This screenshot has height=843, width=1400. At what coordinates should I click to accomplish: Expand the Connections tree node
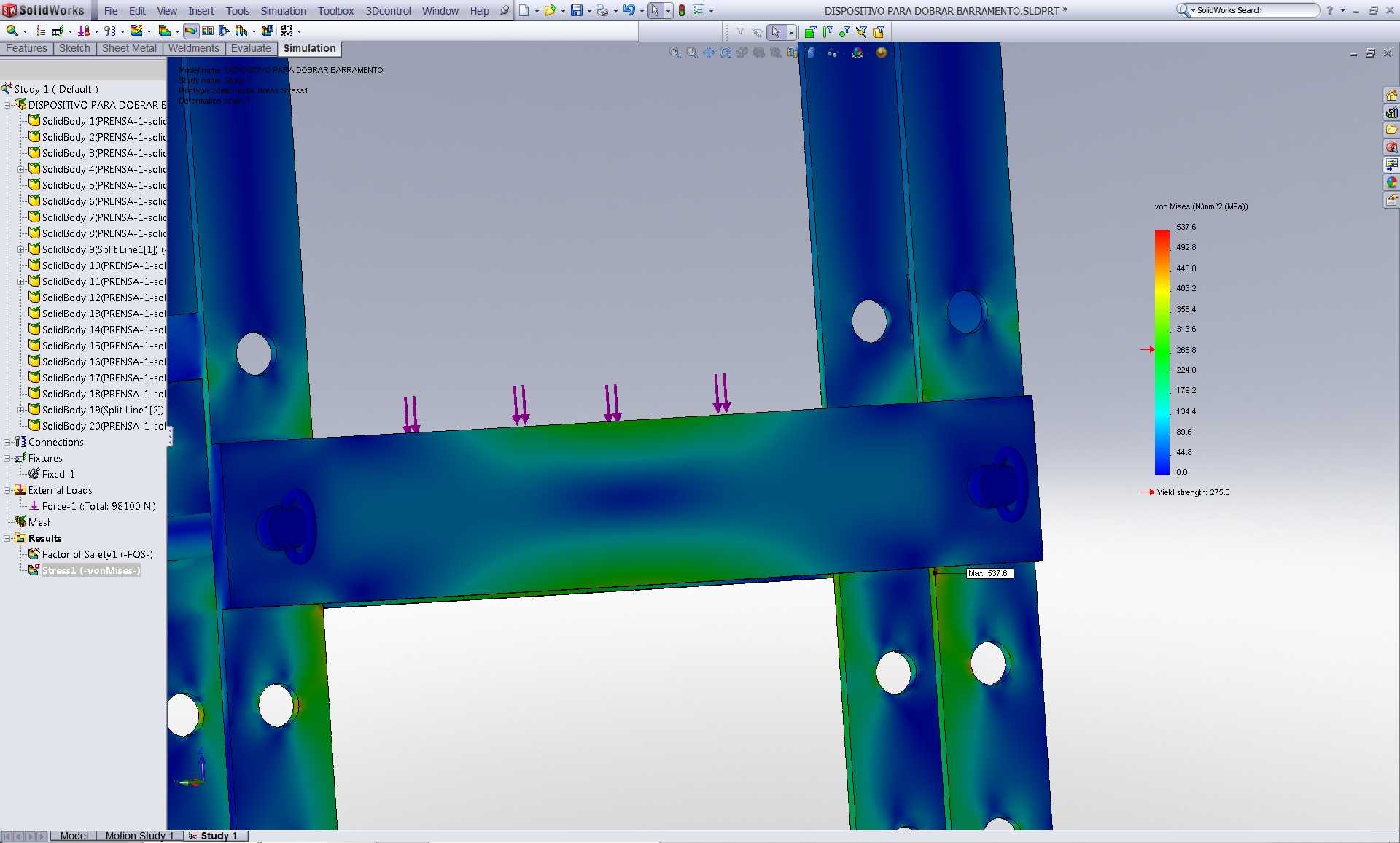7,442
